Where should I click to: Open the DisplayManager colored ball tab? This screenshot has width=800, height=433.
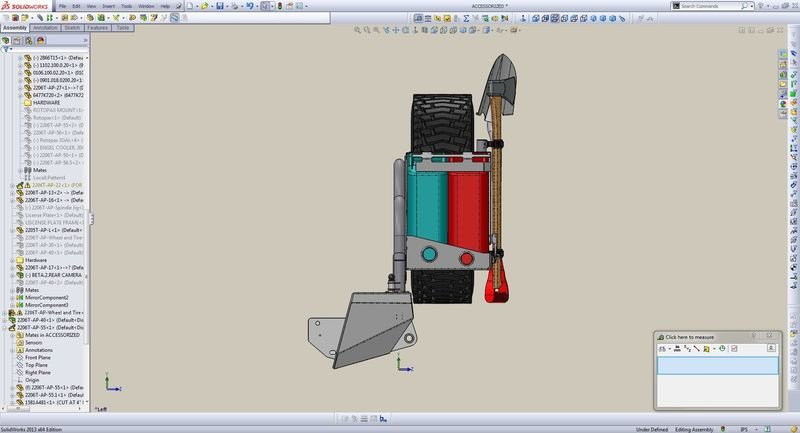40,40
